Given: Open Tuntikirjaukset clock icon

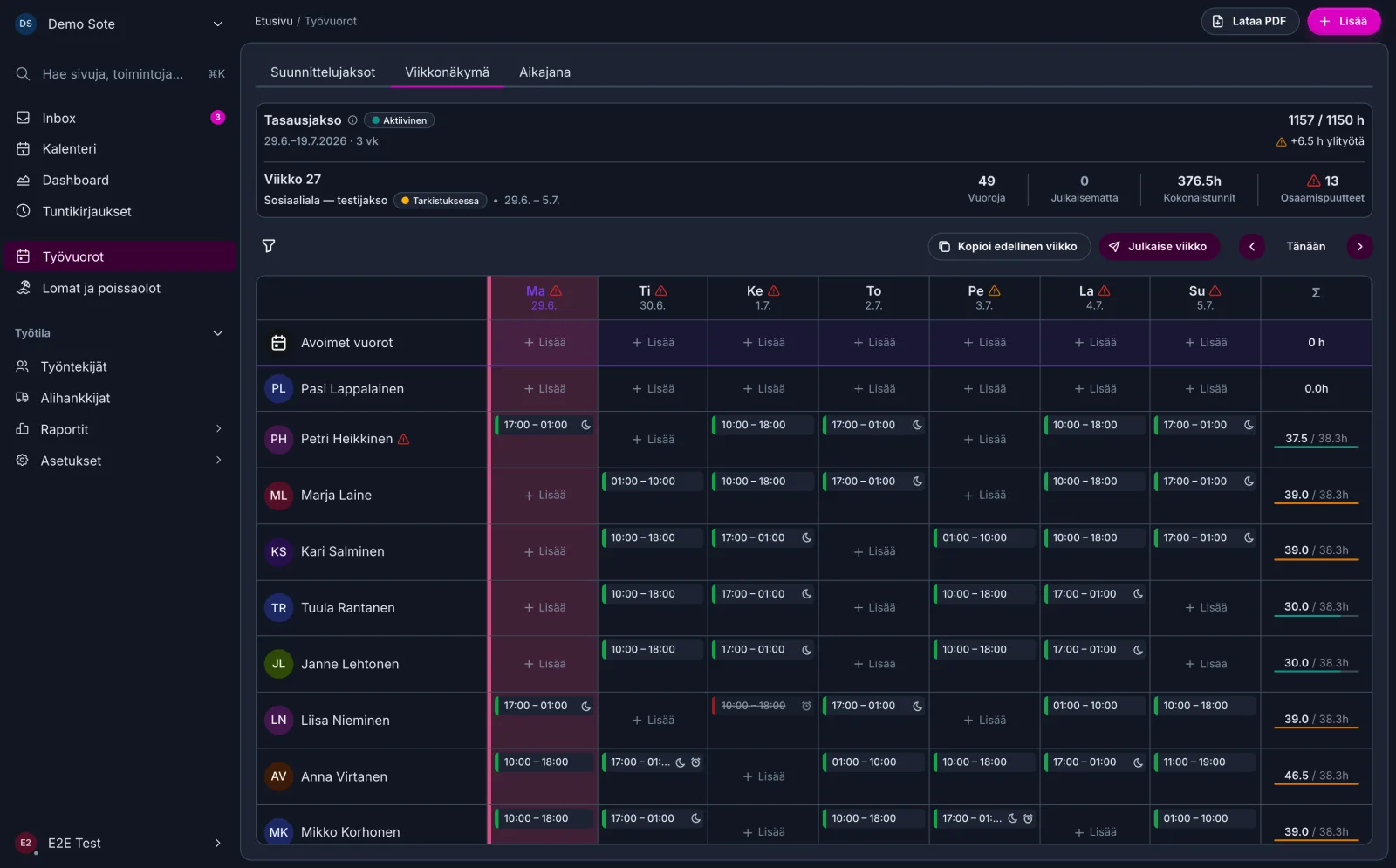Looking at the screenshot, I should click(x=24, y=211).
